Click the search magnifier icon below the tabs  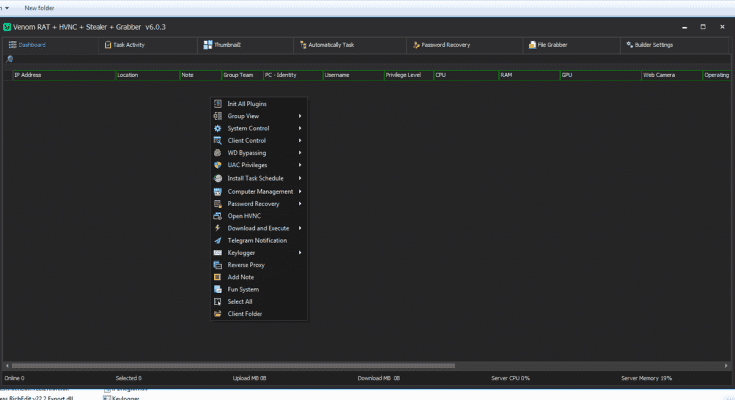tap(10, 59)
